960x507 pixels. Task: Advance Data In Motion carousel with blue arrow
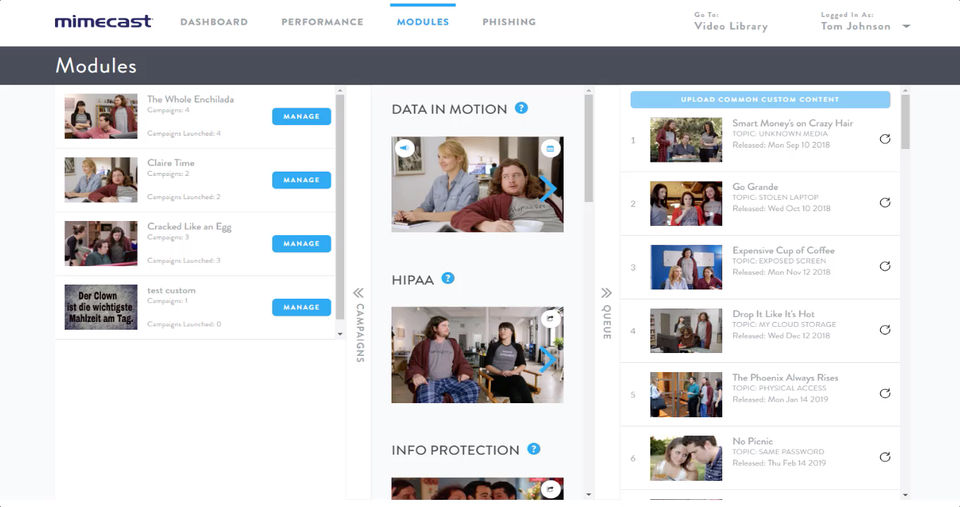(548, 189)
